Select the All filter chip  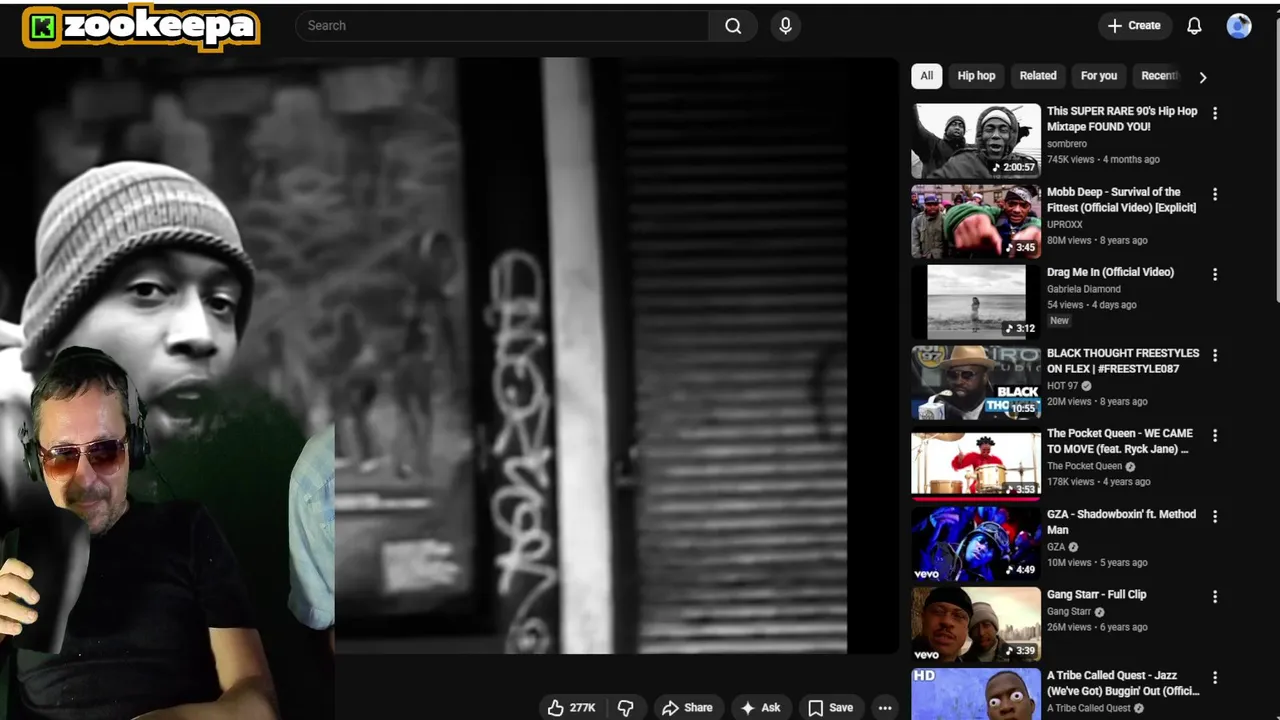point(927,76)
